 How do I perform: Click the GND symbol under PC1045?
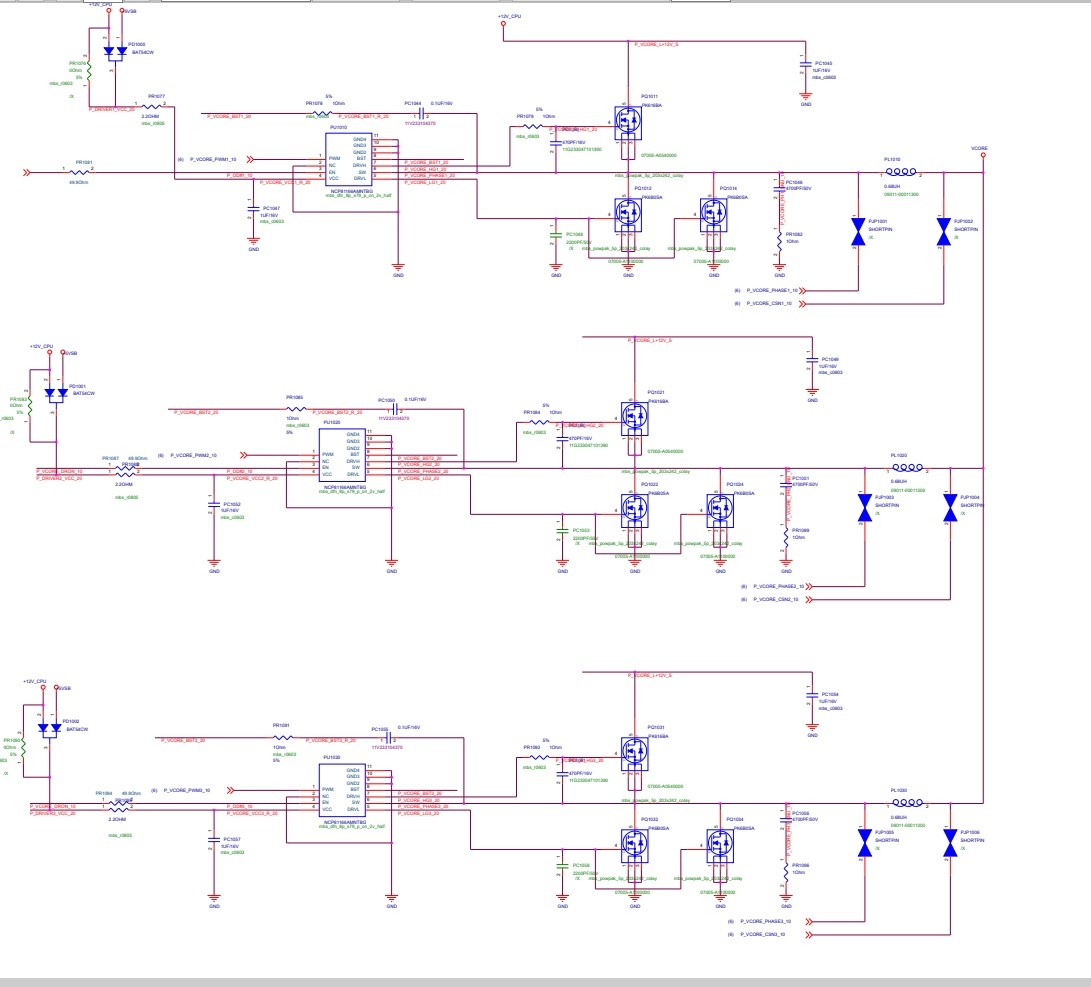tap(806, 98)
